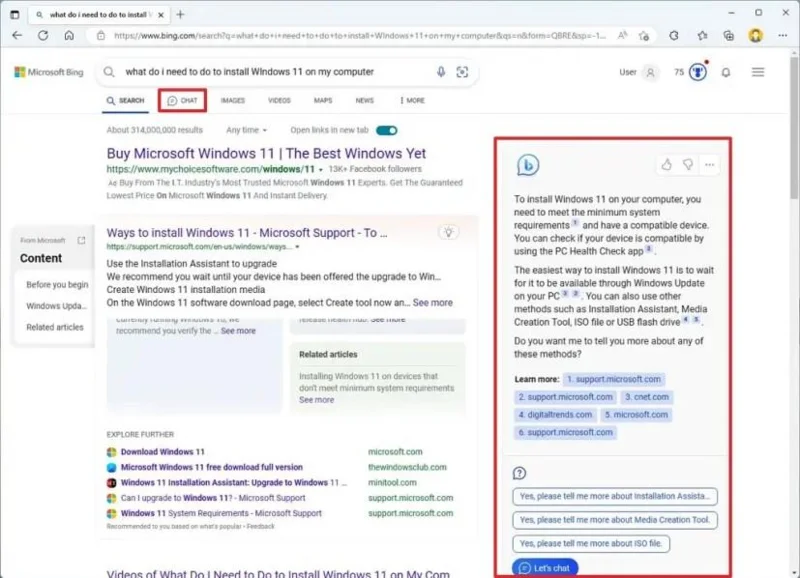The width and height of the screenshot is (800, 578).
Task: Expand mychoicesoftware URL dropdown arrow
Action: (x=320, y=169)
